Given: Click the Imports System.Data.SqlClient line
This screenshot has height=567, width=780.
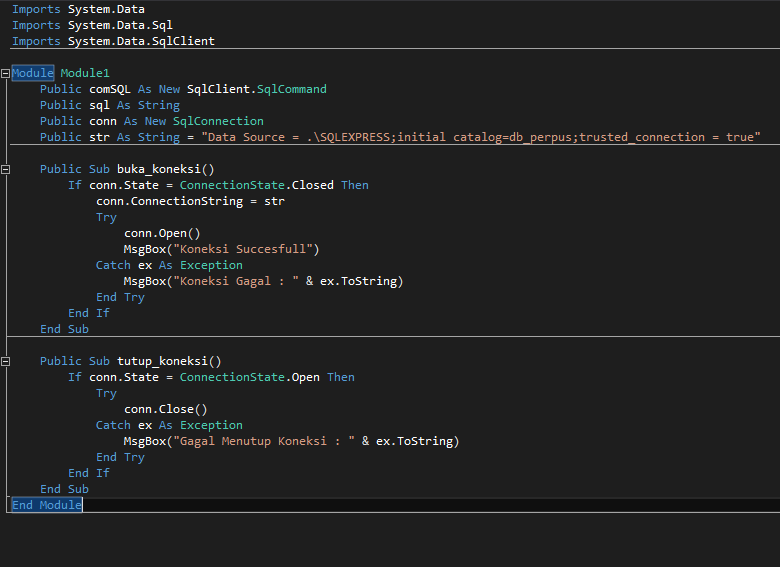Looking at the screenshot, I should [x=113, y=41].
